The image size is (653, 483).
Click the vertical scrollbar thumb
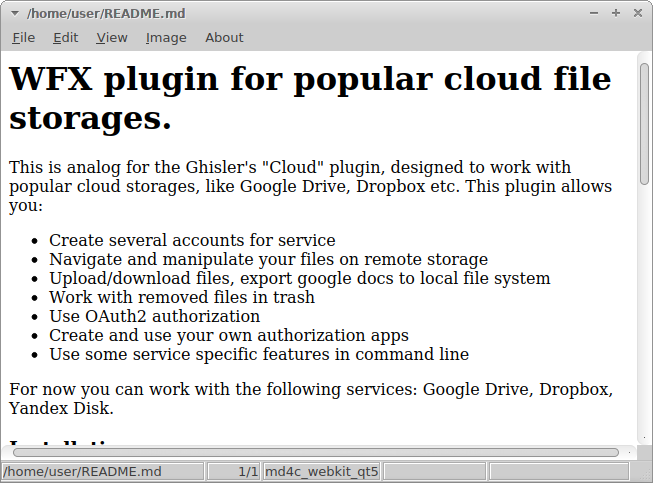644,124
